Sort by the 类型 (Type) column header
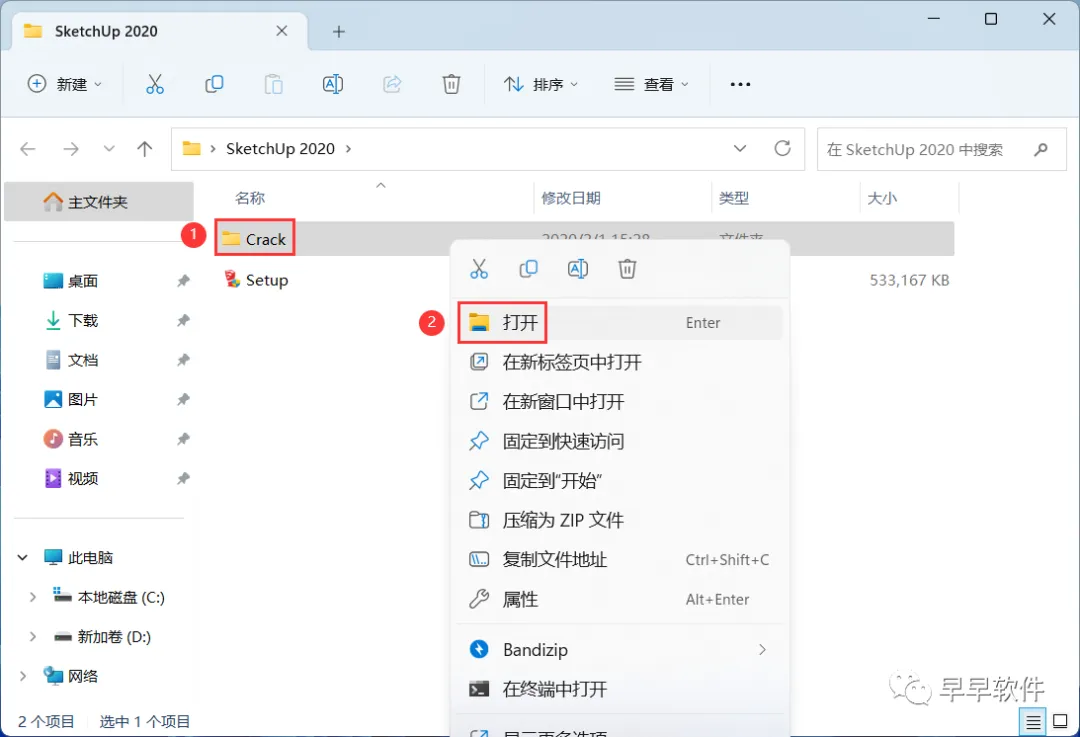Viewport: 1080px width, 737px height. (x=734, y=198)
